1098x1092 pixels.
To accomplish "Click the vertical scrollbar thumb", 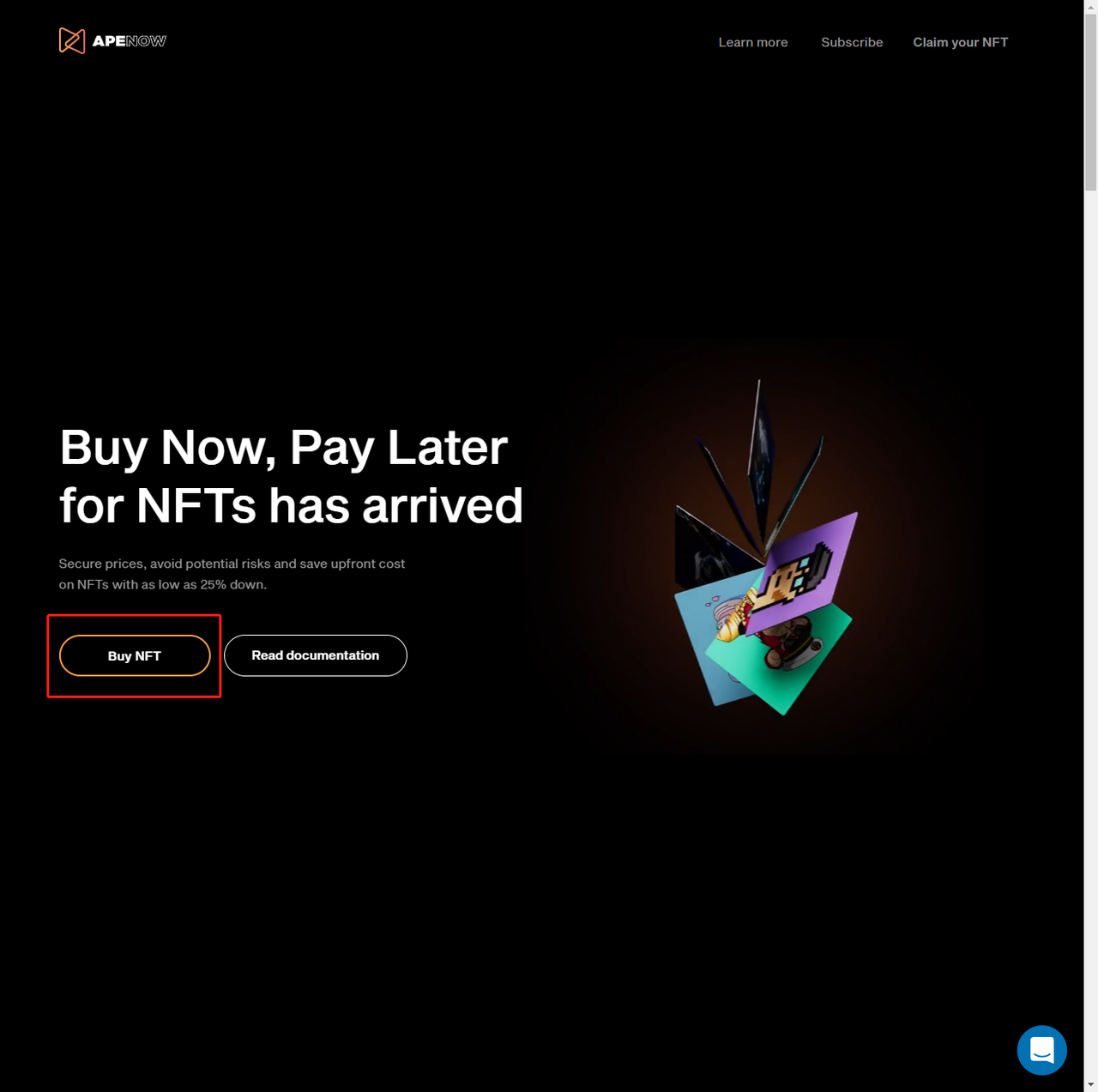I will pyautogui.click(x=1090, y=103).
